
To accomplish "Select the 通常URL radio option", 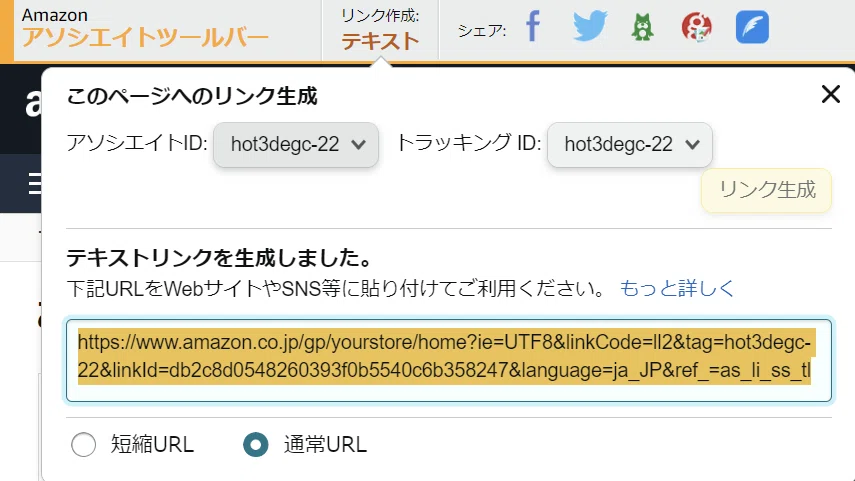I will click(256, 444).
